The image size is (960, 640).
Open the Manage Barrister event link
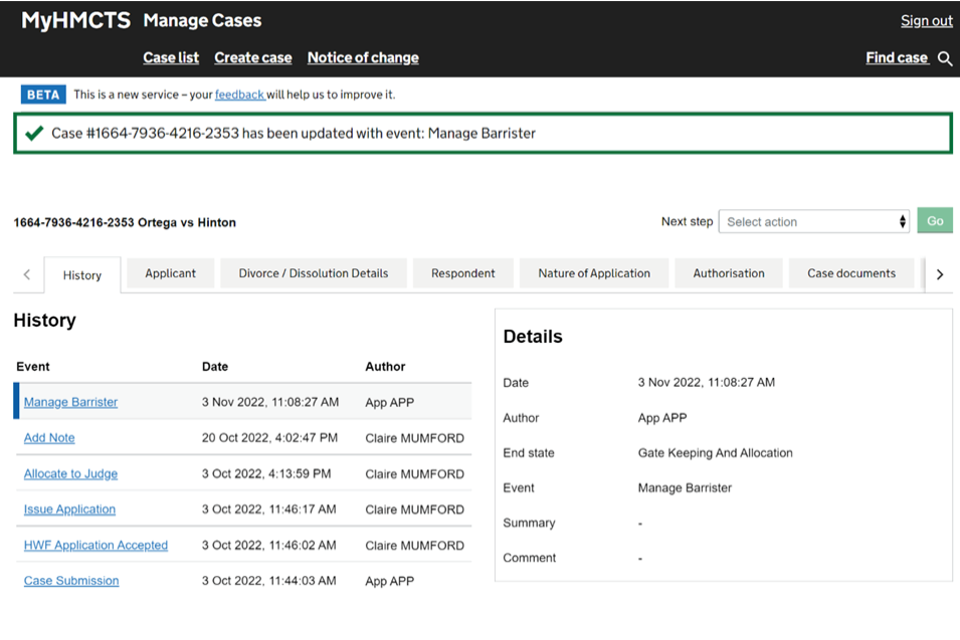[x=71, y=402]
